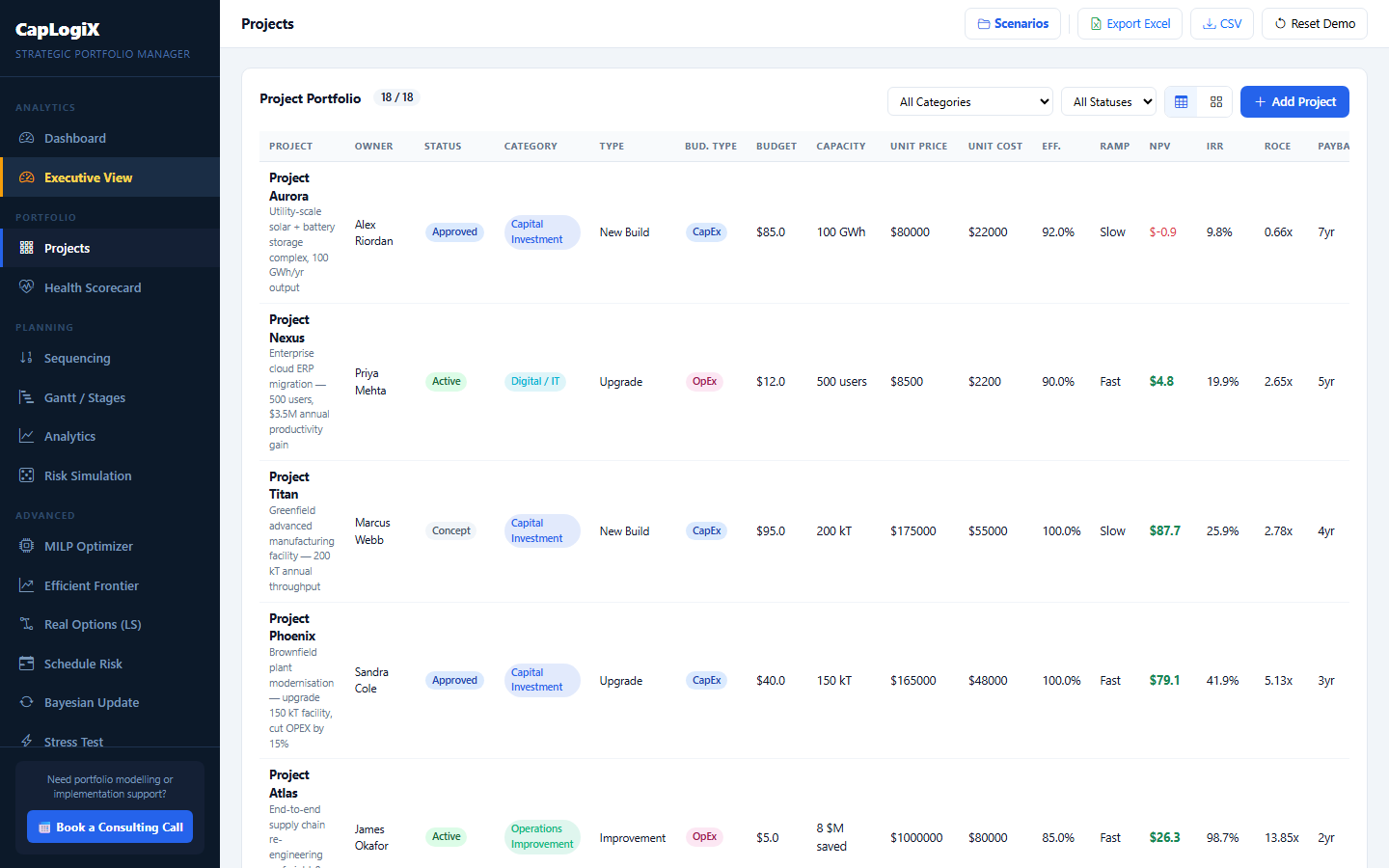Click the Concept status badge for Titan
Image resolution: width=1389 pixels, height=868 pixels.
click(x=450, y=530)
